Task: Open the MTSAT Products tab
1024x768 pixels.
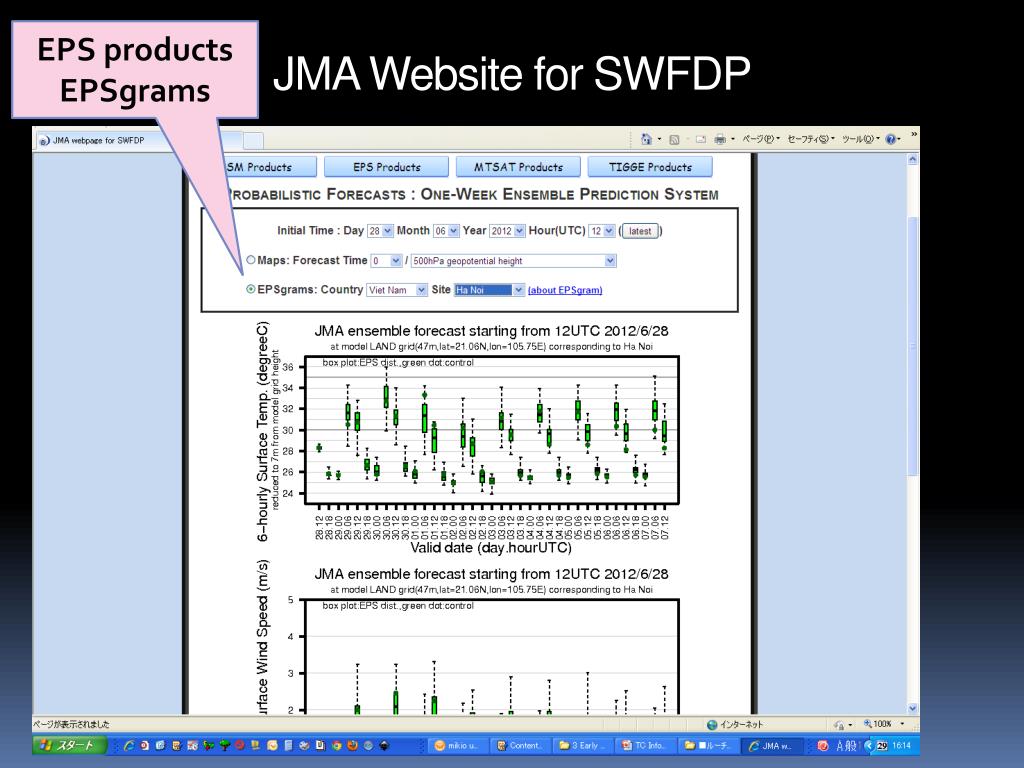Action: coord(518,167)
